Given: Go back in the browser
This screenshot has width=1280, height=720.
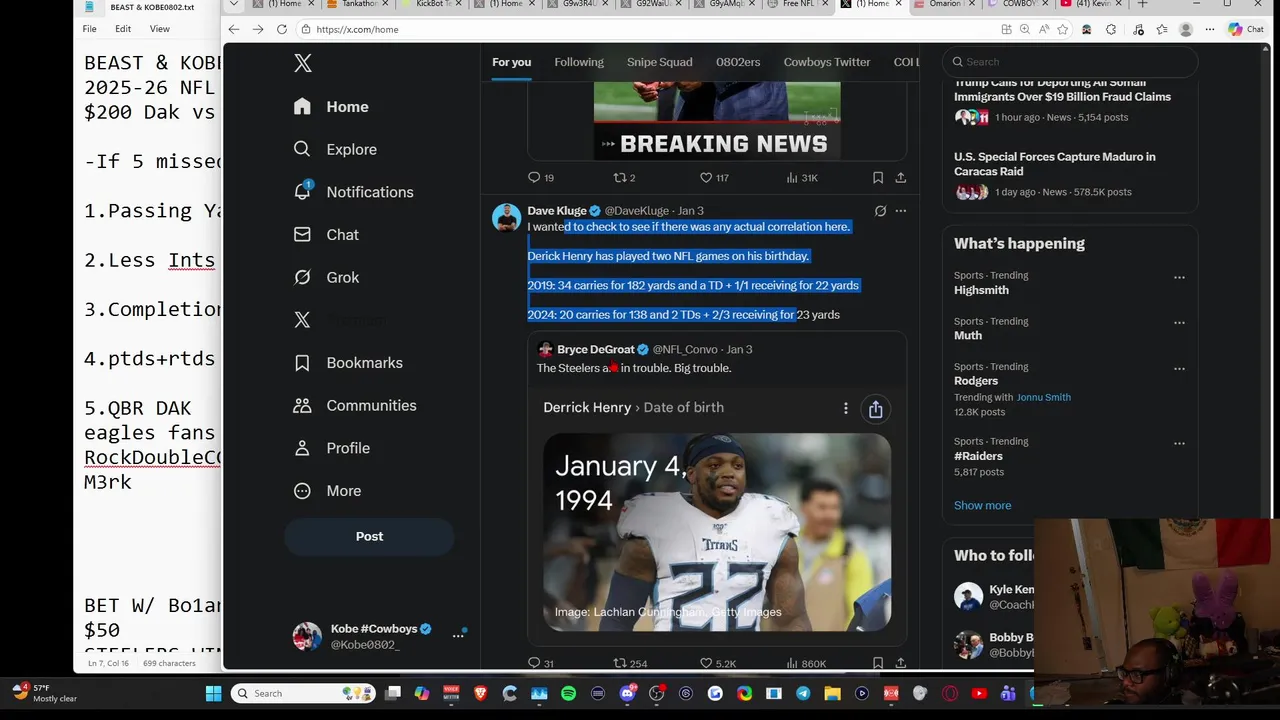Looking at the screenshot, I should pos(233,29).
